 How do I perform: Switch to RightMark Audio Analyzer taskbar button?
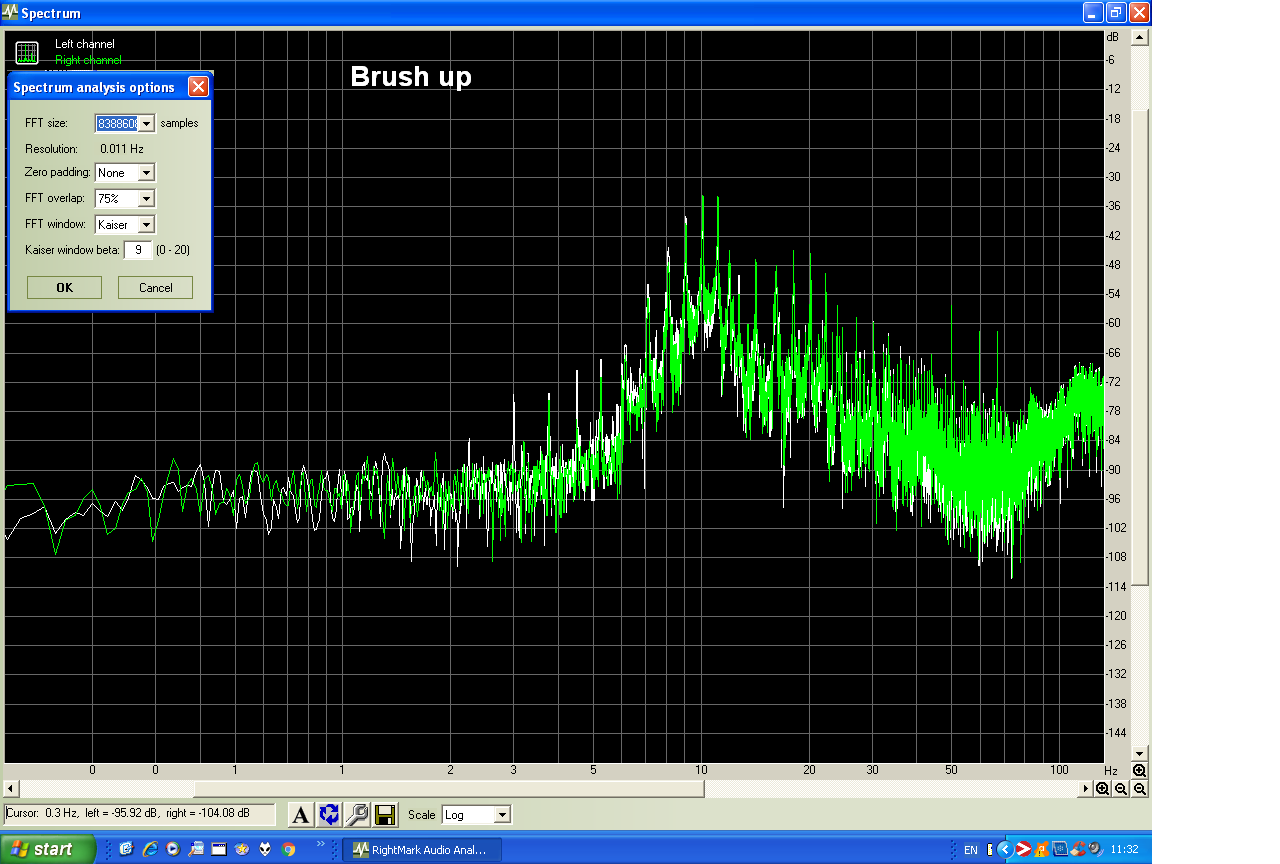coord(421,850)
